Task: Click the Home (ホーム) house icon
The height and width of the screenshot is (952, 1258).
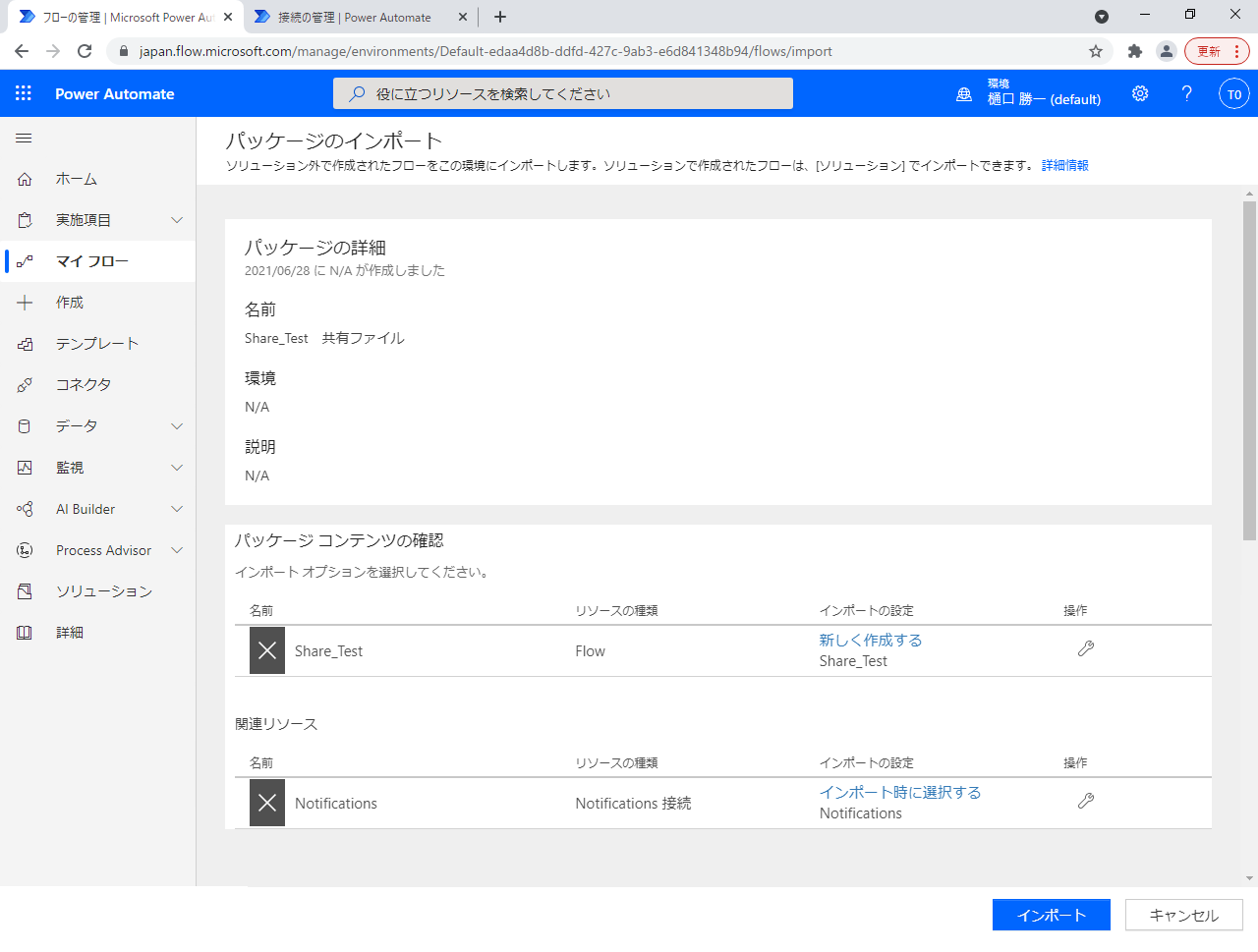Action: pyautogui.click(x=25, y=179)
